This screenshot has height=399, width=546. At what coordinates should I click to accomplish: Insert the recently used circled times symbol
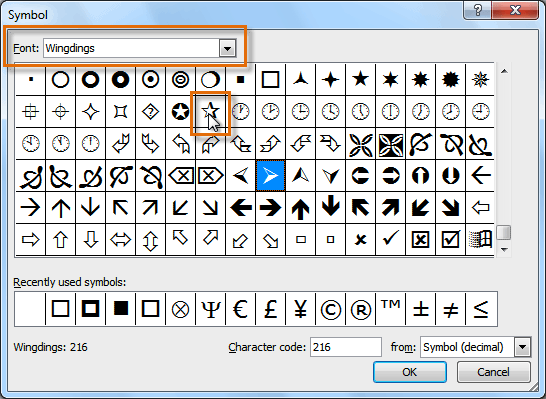180,310
